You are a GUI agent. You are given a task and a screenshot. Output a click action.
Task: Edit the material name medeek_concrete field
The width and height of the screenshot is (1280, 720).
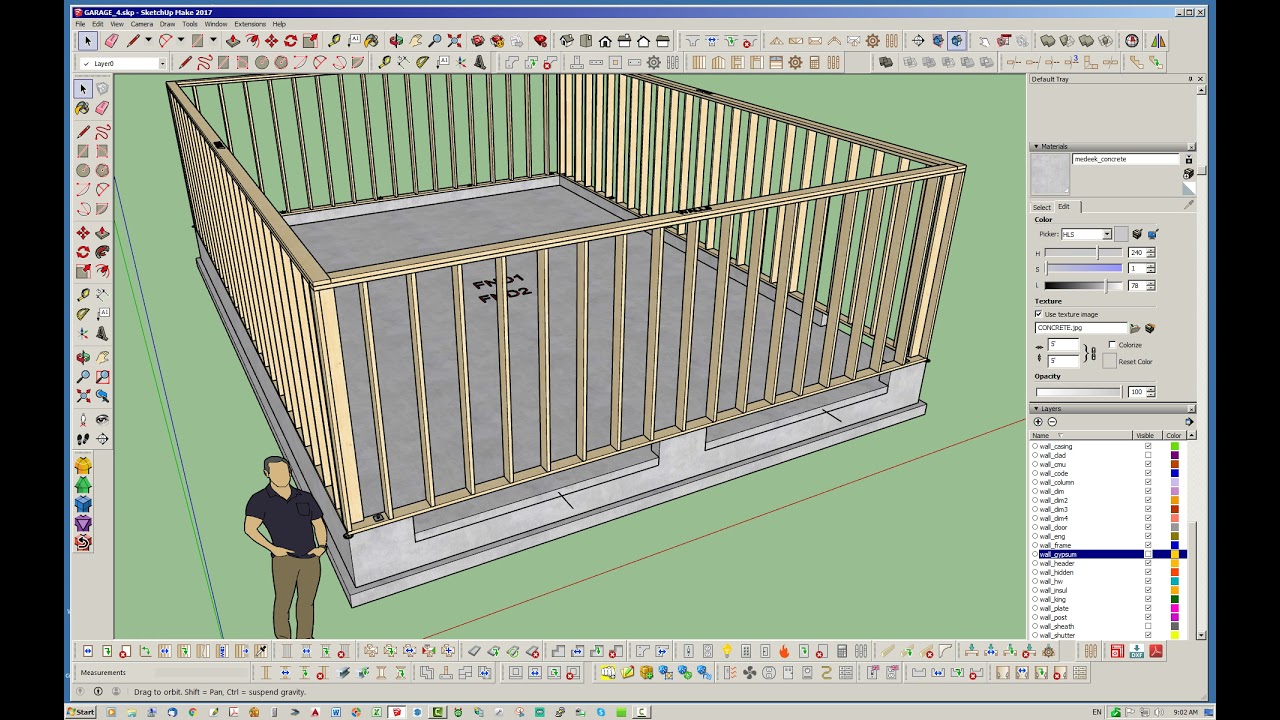pos(1126,159)
